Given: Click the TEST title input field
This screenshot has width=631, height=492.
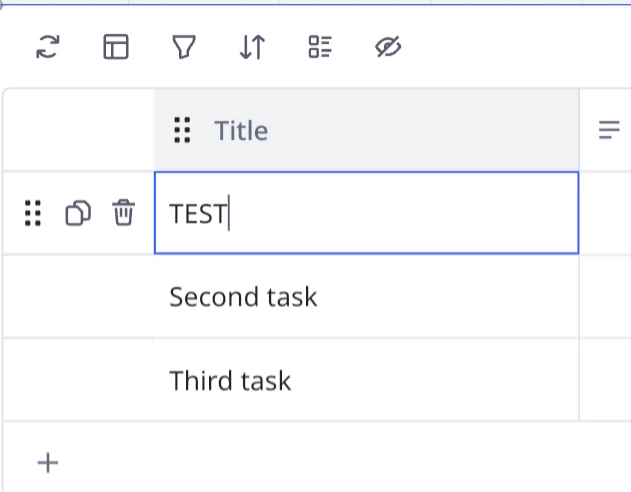Looking at the screenshot, I should pos(367,213).
